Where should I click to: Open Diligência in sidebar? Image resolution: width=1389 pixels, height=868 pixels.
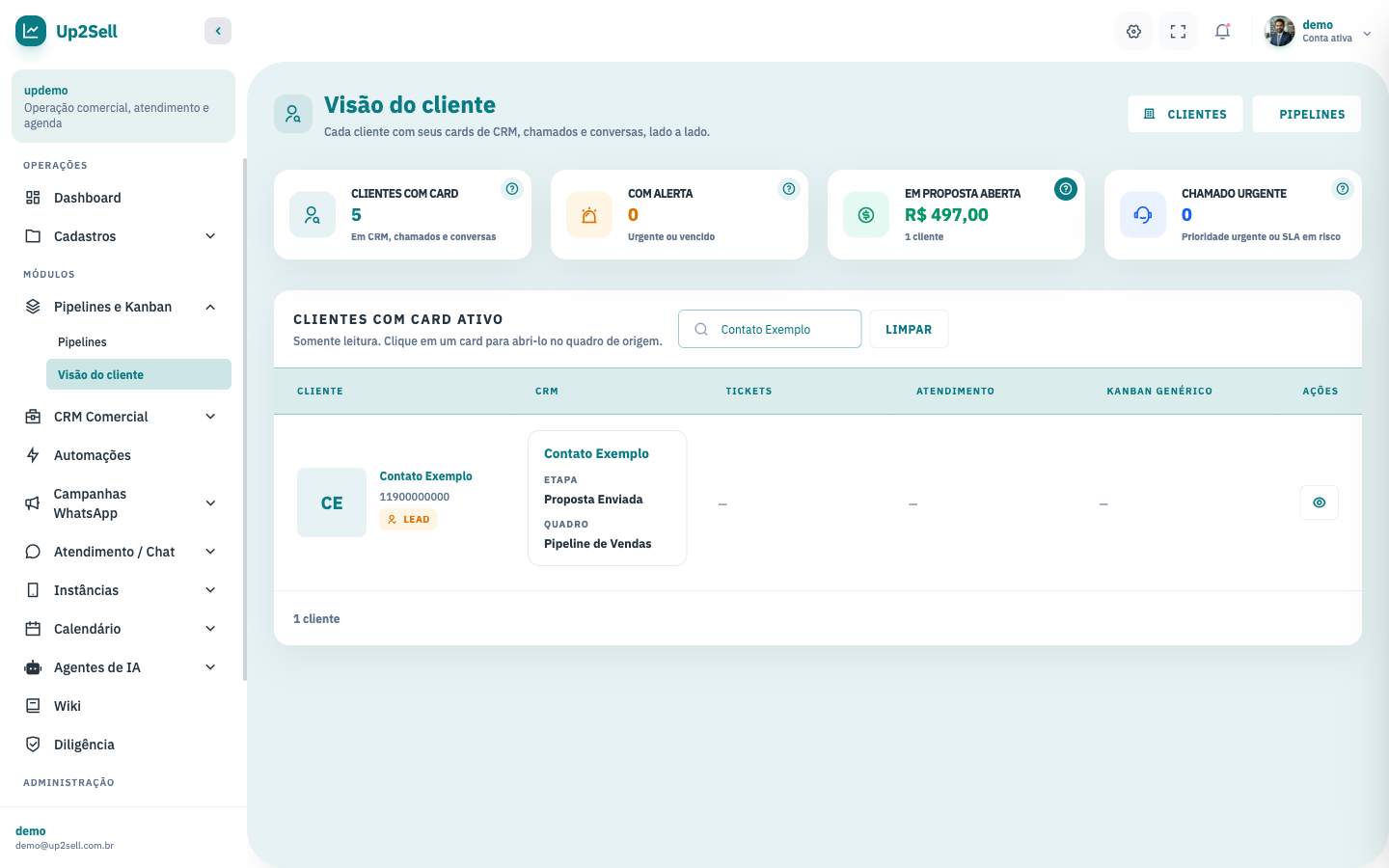point(123,745)
